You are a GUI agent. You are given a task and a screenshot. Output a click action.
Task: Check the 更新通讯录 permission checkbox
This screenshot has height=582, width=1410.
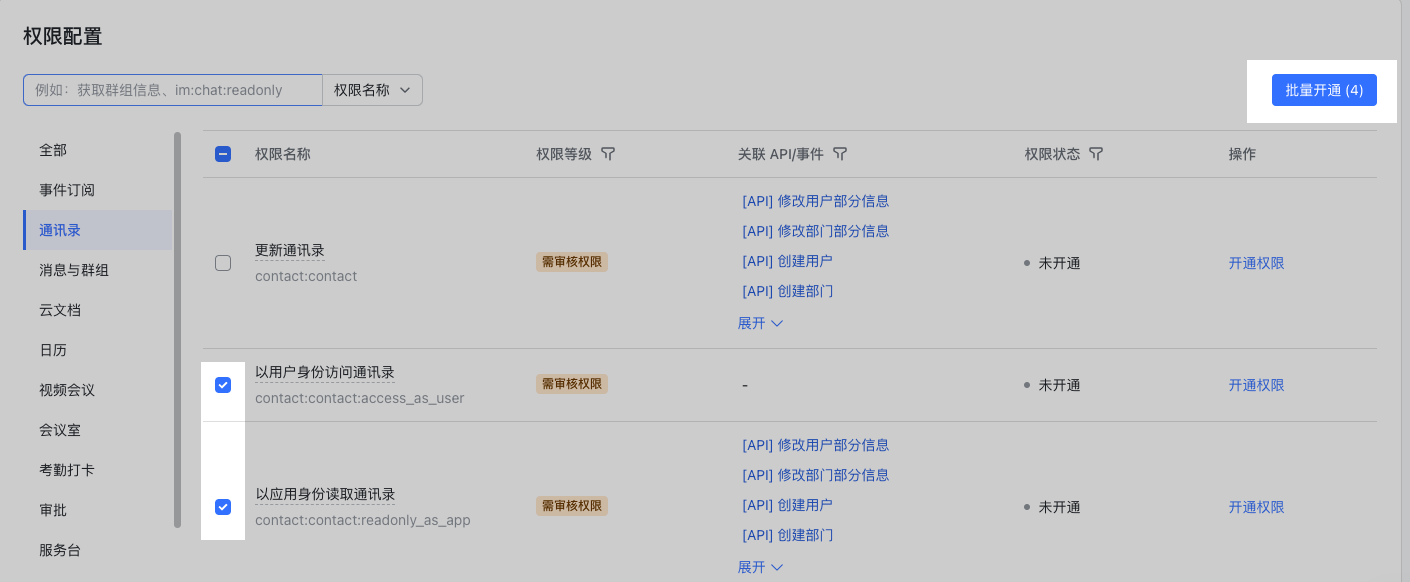pyautogui.click(x=223, y=263)
